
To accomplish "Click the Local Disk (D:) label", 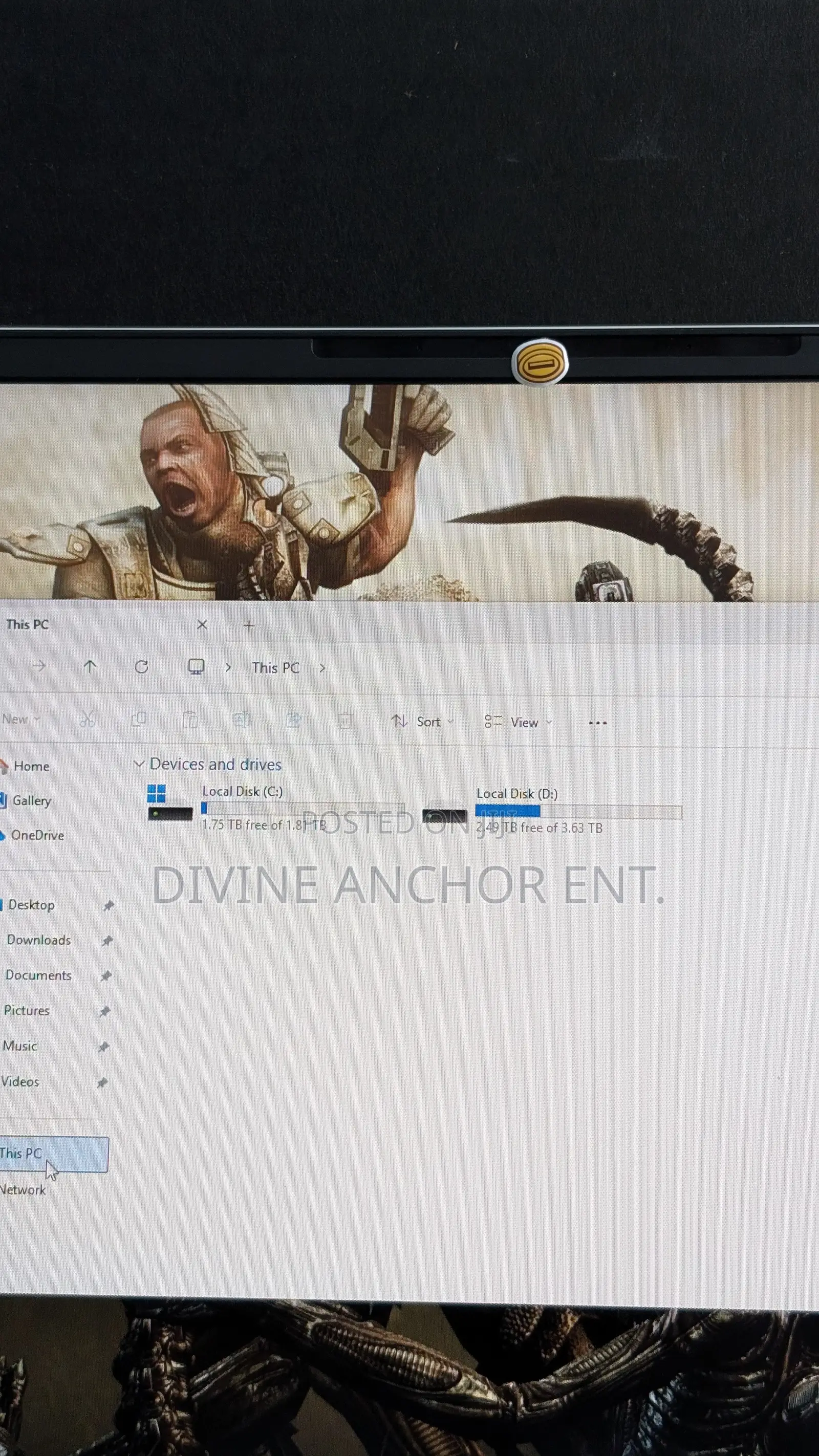I will (x=516, y=794).
